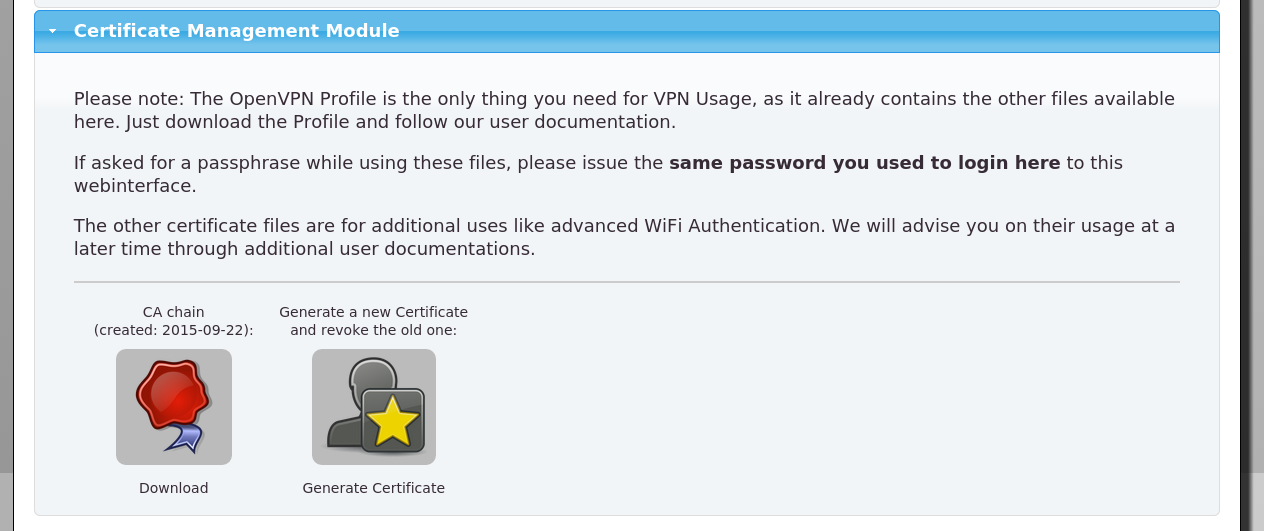Click the Download label under CA chain
The width and height of the screenshot is (1264, 531).
tap(173, 488)
